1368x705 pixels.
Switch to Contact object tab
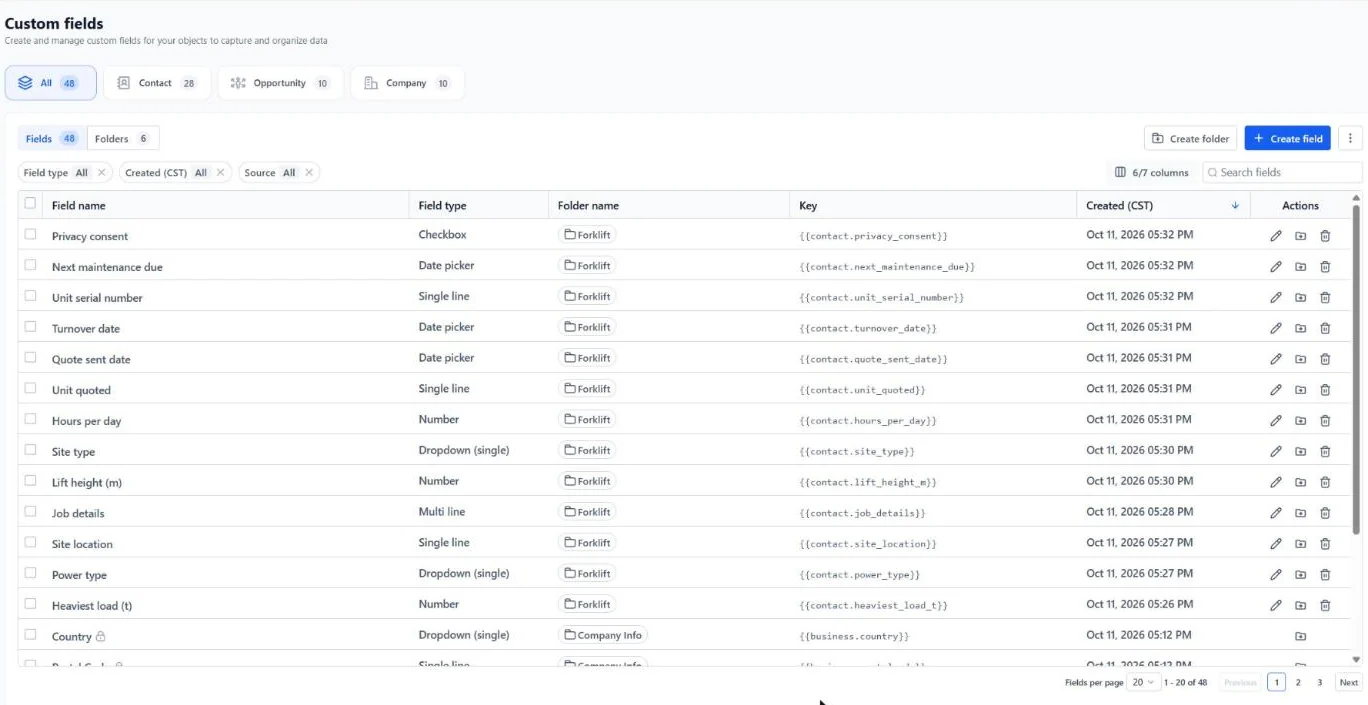point(157,83)
